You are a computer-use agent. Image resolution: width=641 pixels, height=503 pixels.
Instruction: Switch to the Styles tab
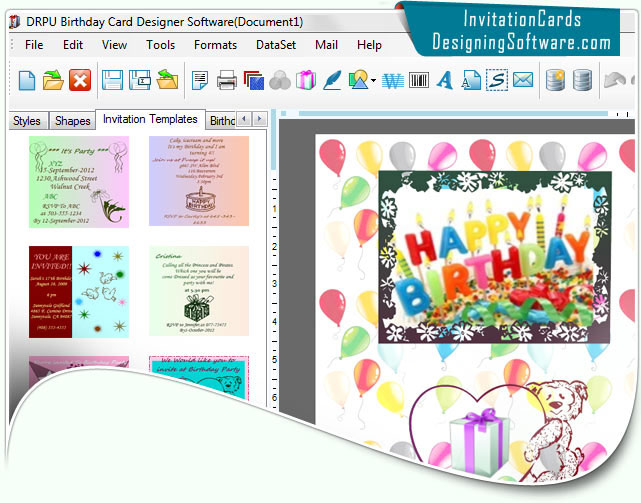tap(27, 121)
